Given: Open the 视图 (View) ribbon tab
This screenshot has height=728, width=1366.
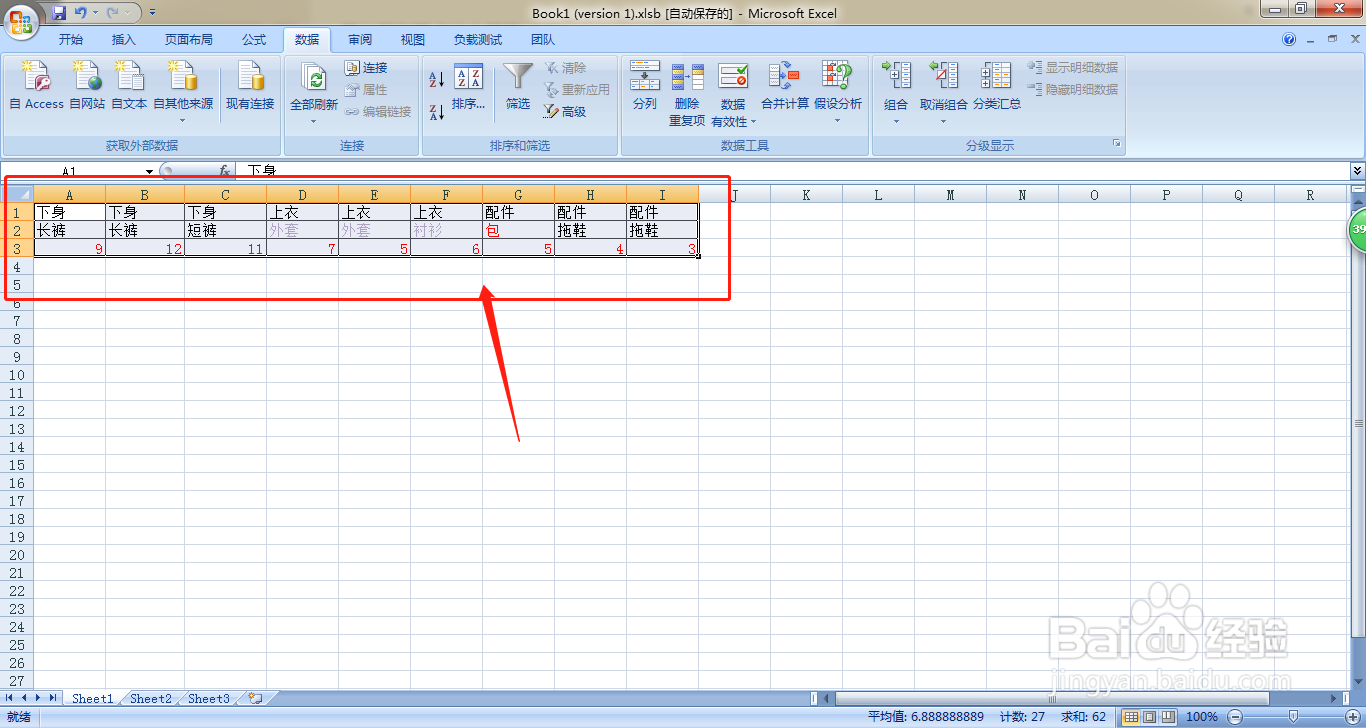Looking at the screenshot, I should 412,40.
